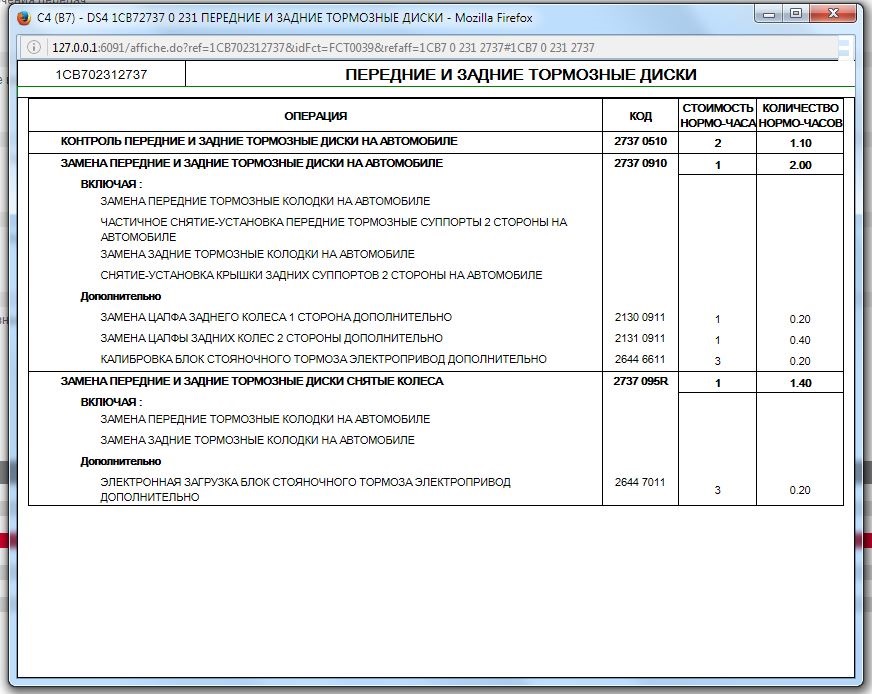Screen dimensions: 872x694
Task: Select the КОЛИЧЕСТВО НОРМО-ЧАСОВ column header
Action: tap(799, 115)
